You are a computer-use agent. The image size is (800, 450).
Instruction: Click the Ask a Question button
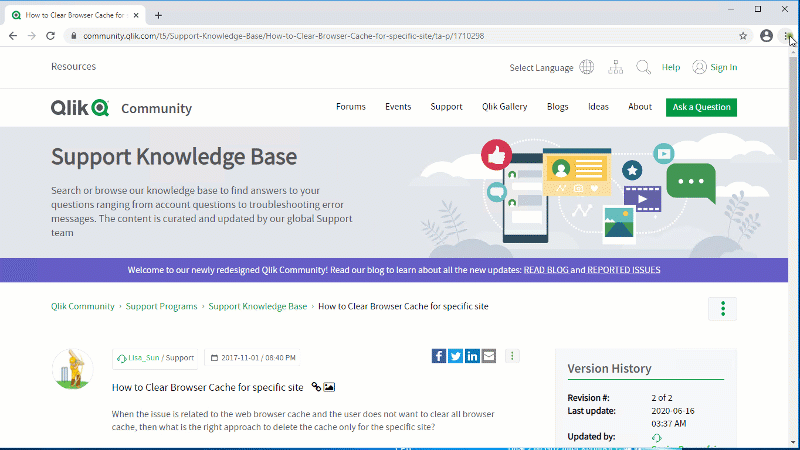click(701, 107)
